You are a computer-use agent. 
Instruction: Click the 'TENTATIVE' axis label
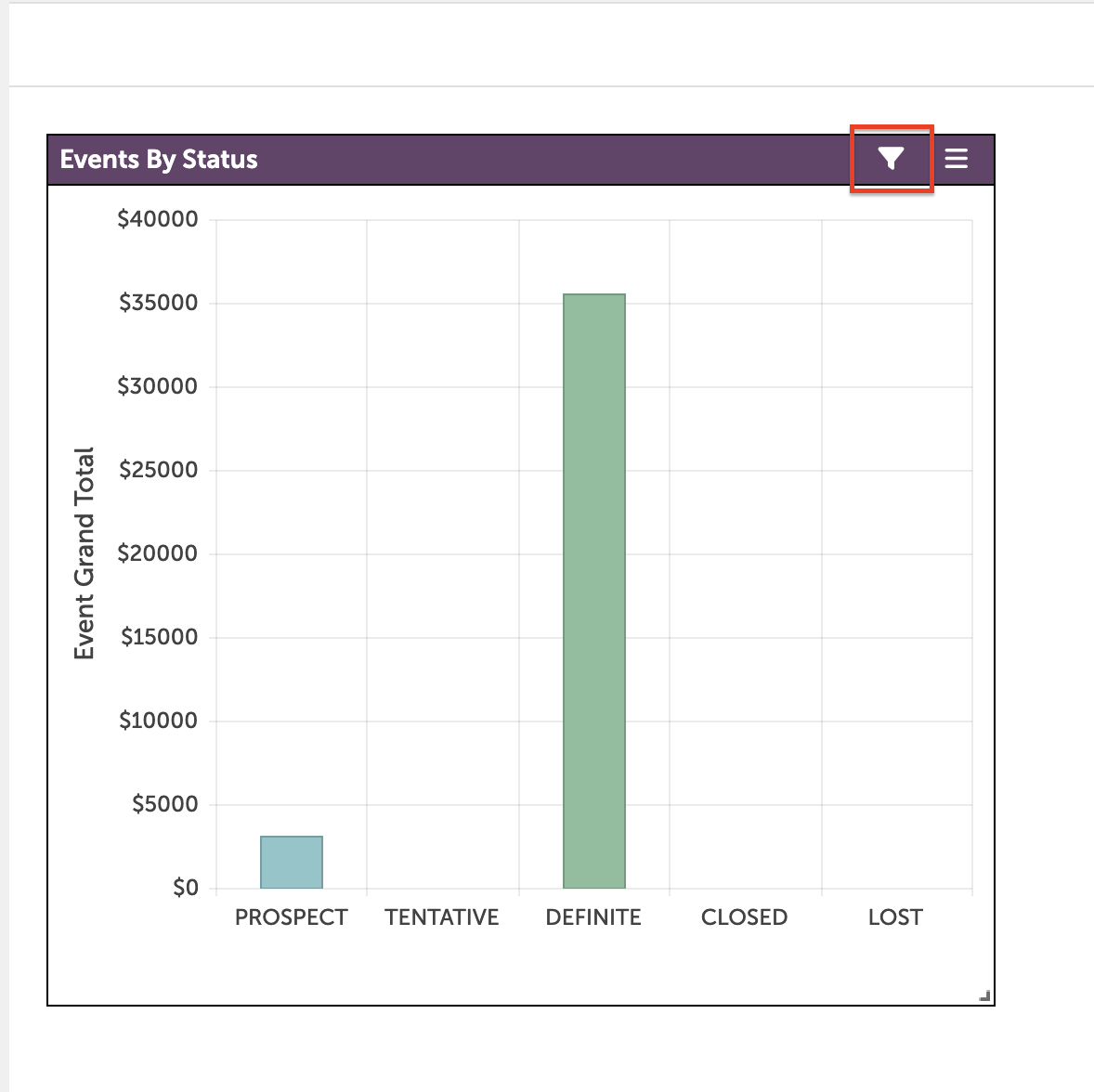(x=442, y=916)
